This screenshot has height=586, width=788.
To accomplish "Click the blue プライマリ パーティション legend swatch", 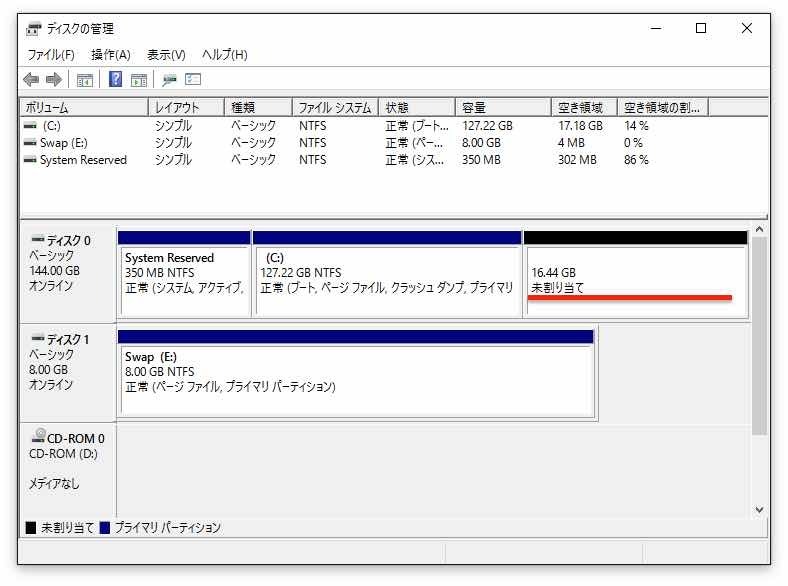I will (105, 528).
